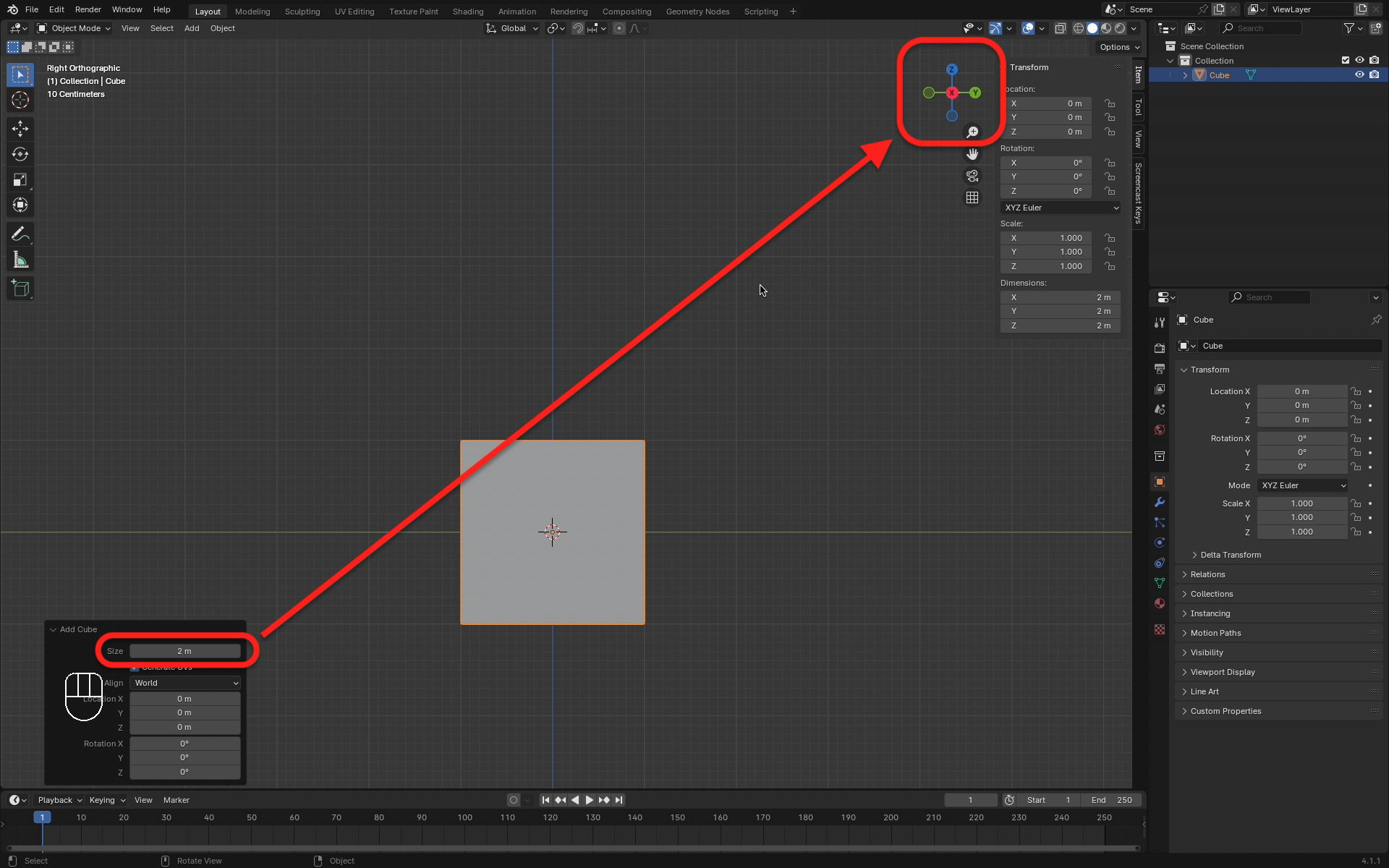This screenshot has width=1389, height=868.
Task: Open the Scene properties tab
Action: tap(1160, 409)
